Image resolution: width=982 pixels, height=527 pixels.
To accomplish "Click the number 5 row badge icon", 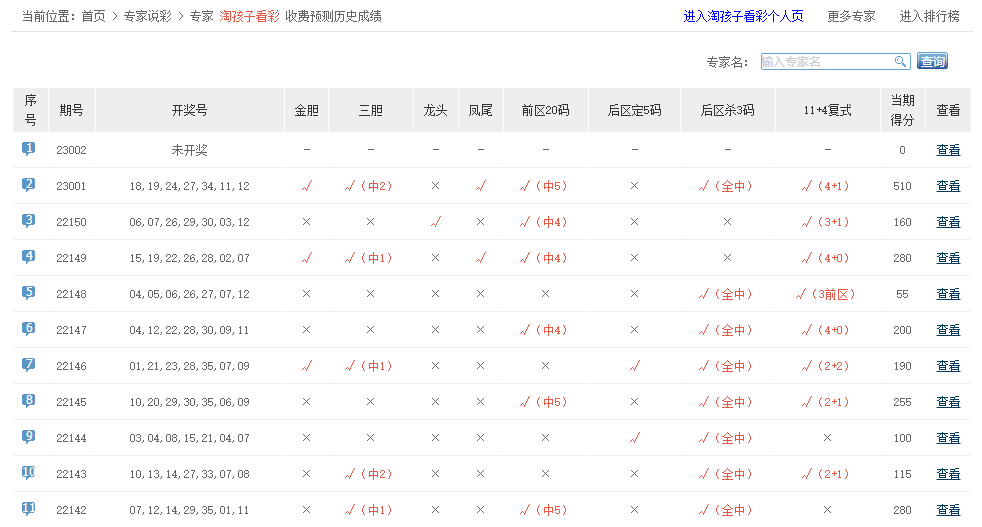I will click(x=29, y=293).
